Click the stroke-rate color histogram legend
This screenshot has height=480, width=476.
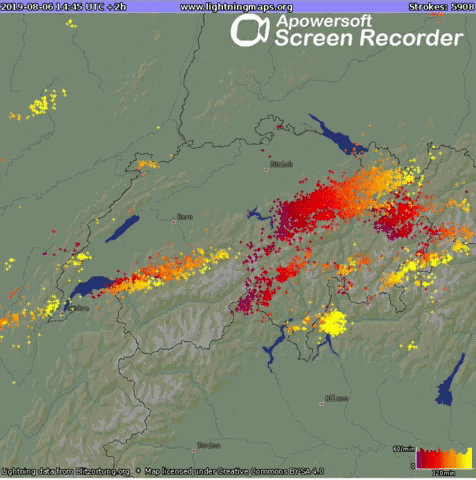pyautogui.click(x=444, y=458)
